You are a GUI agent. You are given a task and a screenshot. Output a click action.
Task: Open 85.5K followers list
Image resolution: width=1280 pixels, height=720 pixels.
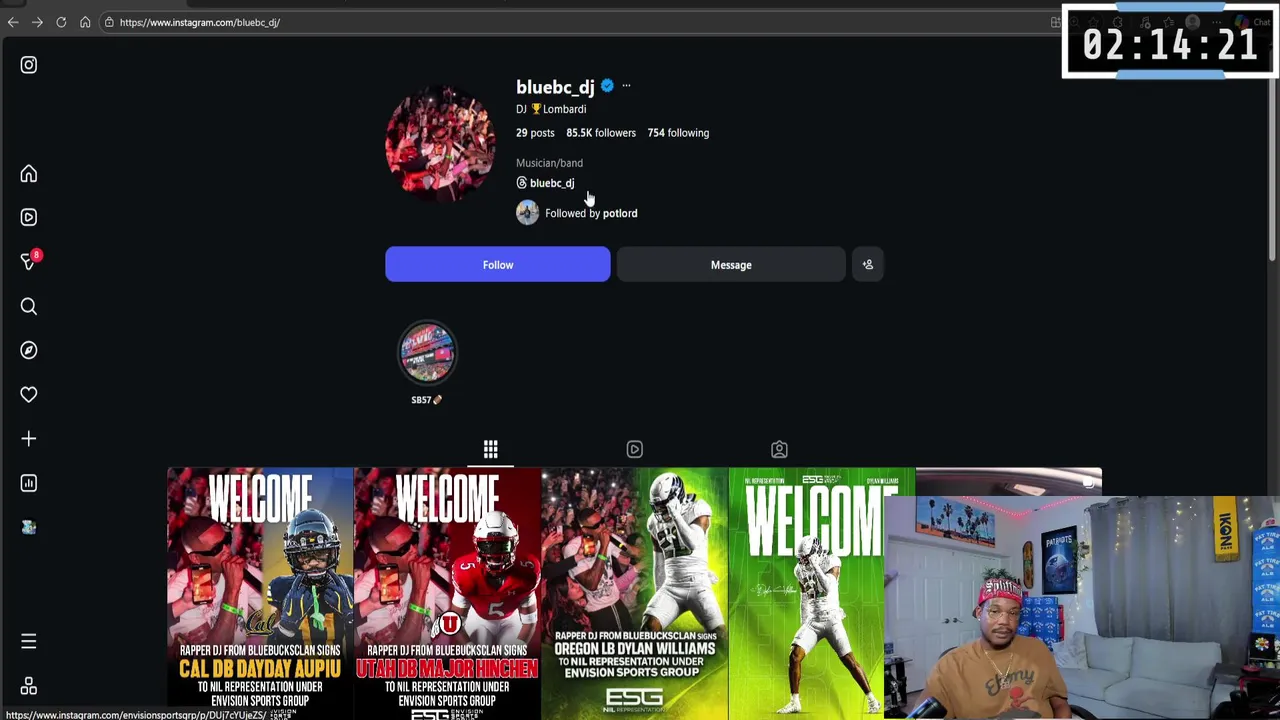point(601,133)
